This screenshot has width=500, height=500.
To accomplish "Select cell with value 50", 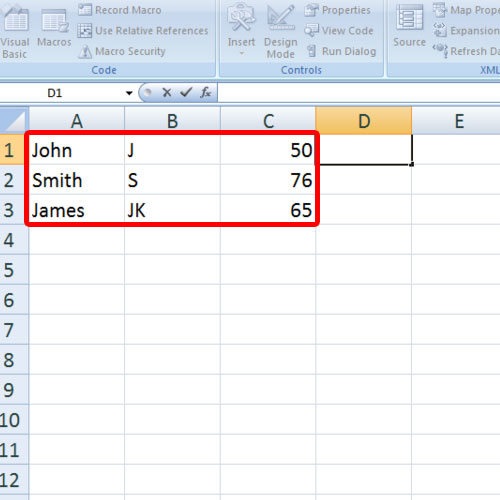I will (268, 150).
